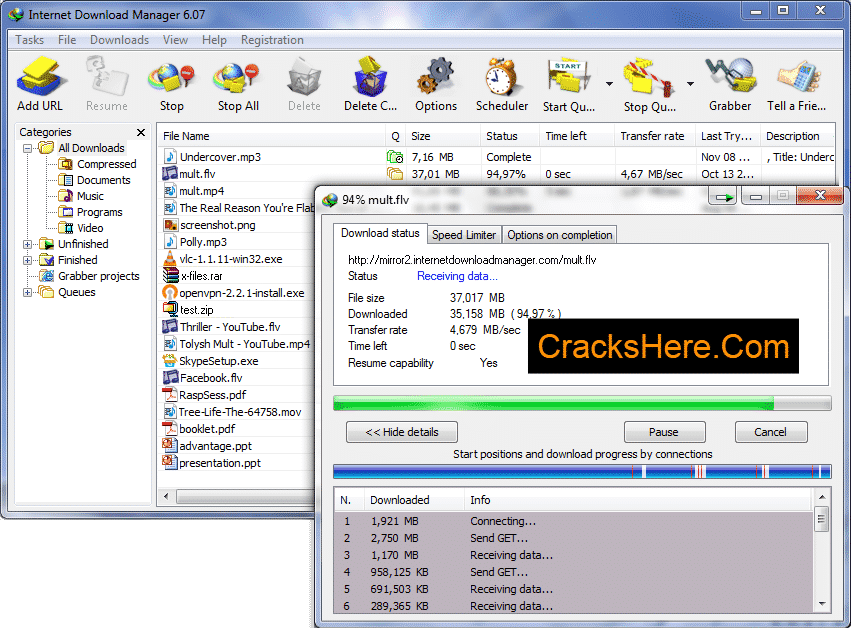Click the Delete Completed toolbar icon

371,78
